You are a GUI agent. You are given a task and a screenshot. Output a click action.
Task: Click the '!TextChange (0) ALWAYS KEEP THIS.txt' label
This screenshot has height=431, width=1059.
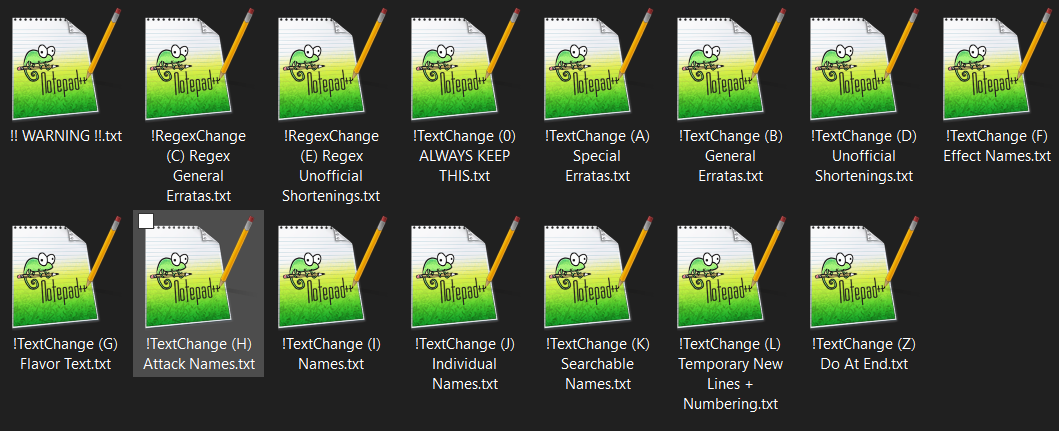[x=464, y=156]
